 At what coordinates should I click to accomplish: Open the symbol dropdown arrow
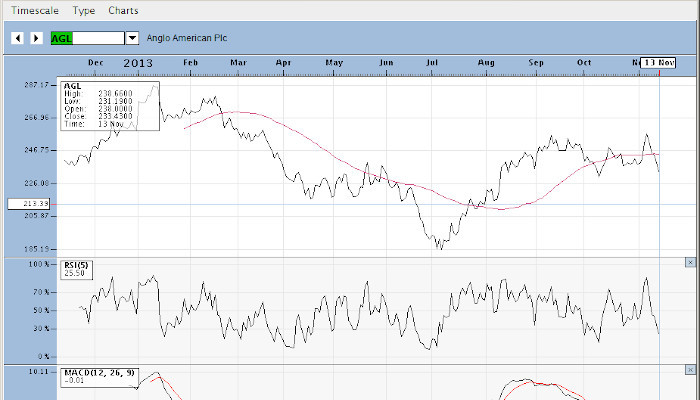[131, 38]
